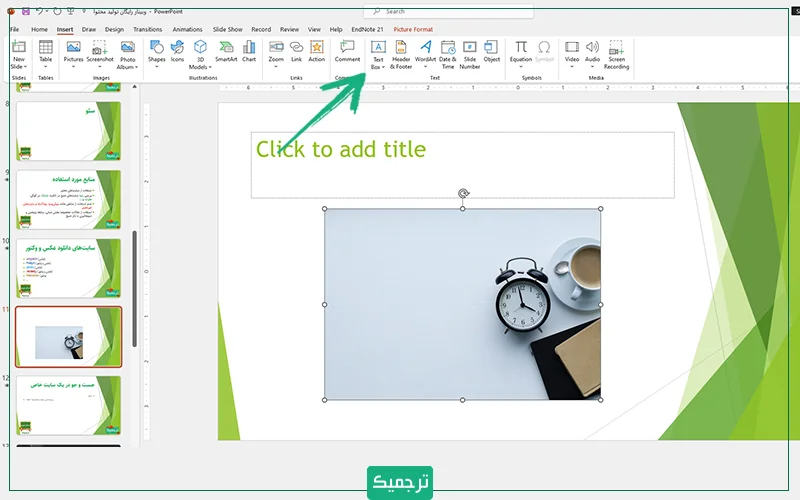Click the Undo arrow in title bar
The image size is (800, 500).
(x=39, y=11)
